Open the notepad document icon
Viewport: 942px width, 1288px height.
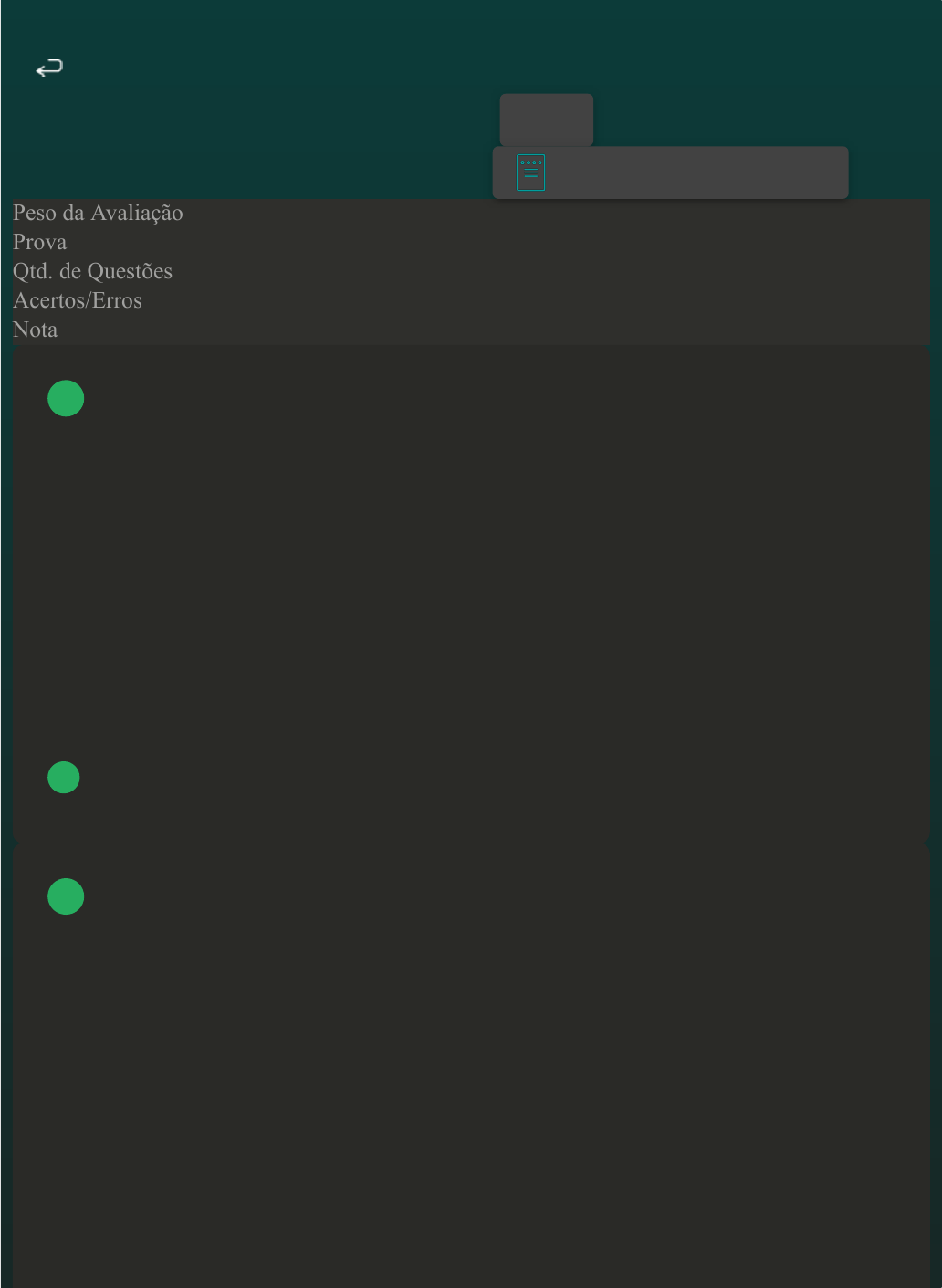[x=530, y=173]
